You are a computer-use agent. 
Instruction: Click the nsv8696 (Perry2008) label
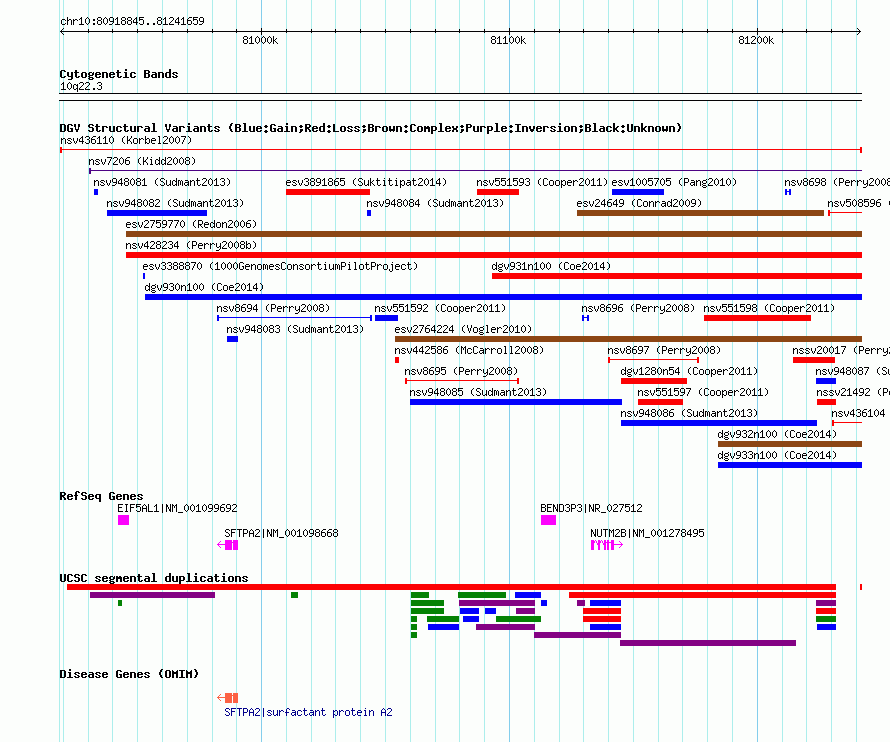click(x=638, y=308)
